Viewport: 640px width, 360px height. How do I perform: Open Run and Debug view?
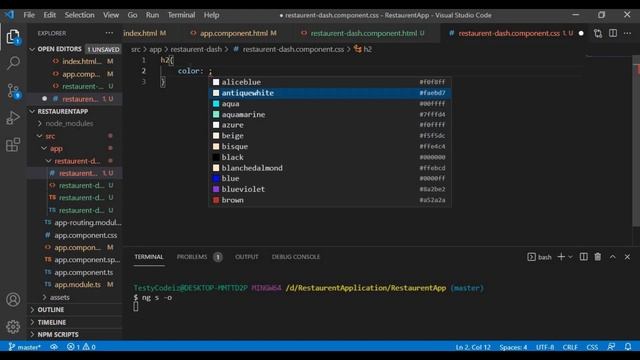(x=13, y=118)
